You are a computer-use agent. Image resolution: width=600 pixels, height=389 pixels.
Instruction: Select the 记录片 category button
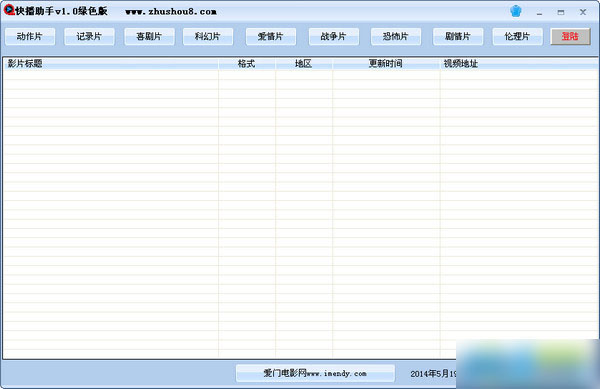pos(89,37)
